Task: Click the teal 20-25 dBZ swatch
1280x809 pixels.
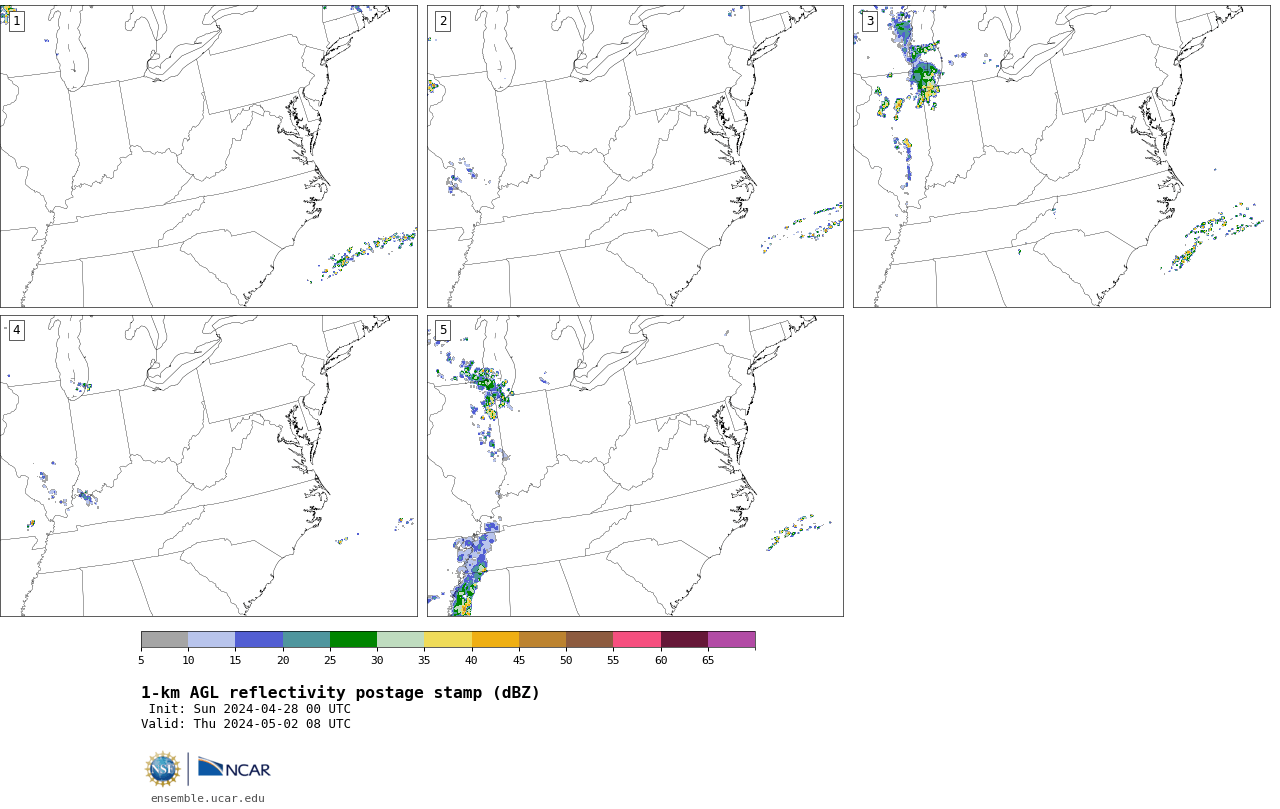Action: coord(306,640)
